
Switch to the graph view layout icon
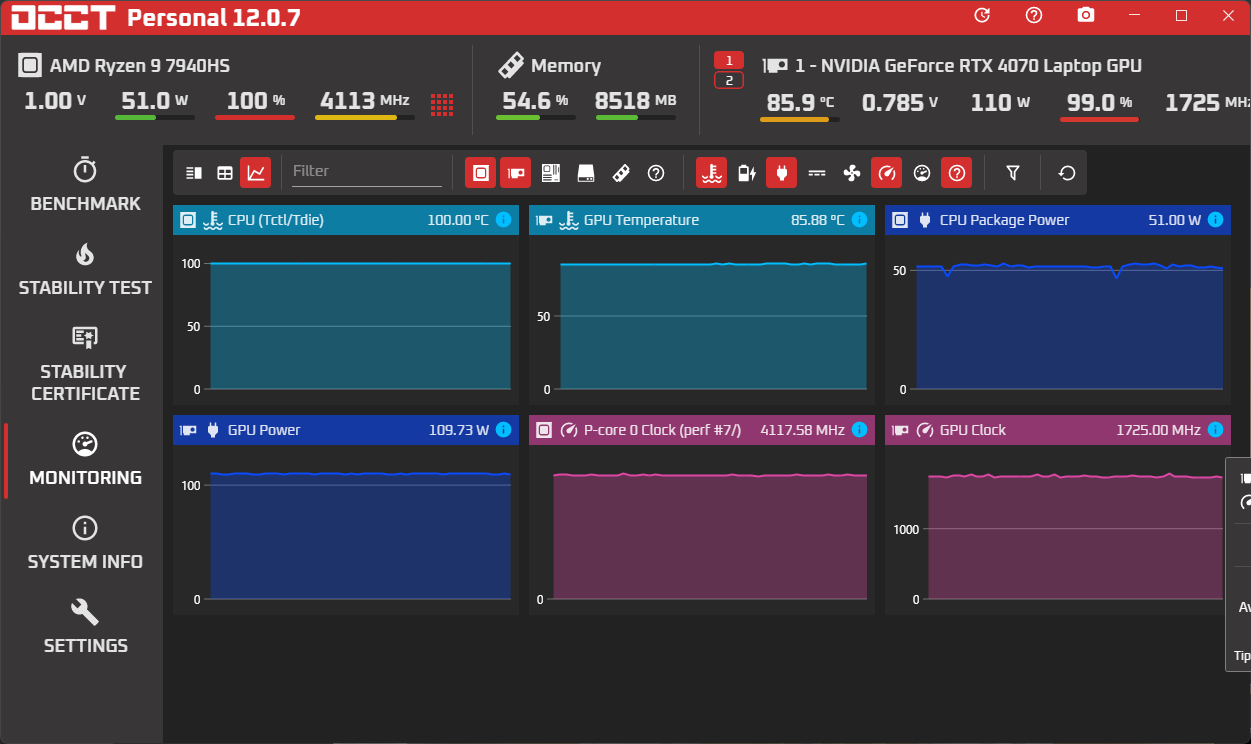[x=256, y=173]
